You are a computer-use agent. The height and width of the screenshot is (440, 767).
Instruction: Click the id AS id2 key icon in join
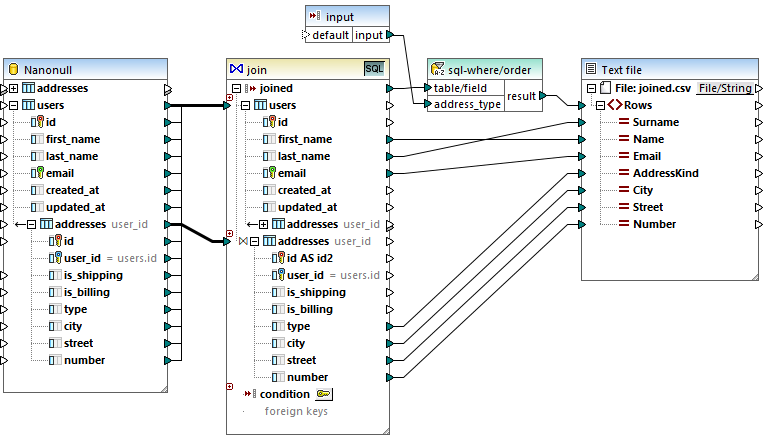(x=278, y=258)
